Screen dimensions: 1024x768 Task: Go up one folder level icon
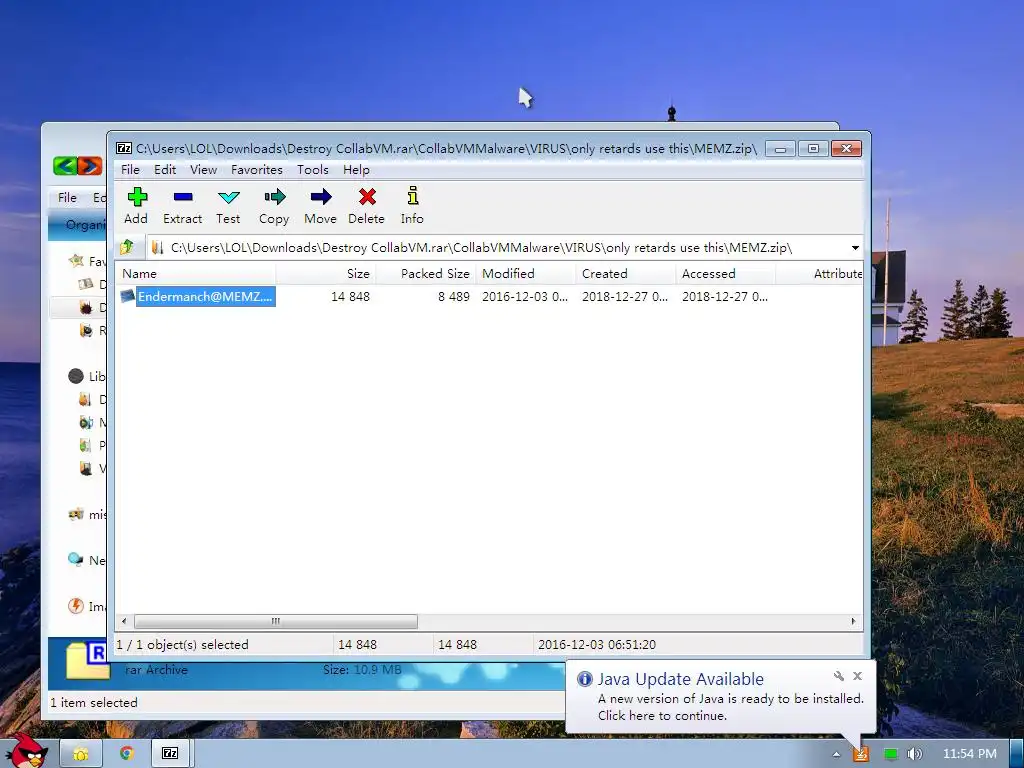(x=127, y=247)
